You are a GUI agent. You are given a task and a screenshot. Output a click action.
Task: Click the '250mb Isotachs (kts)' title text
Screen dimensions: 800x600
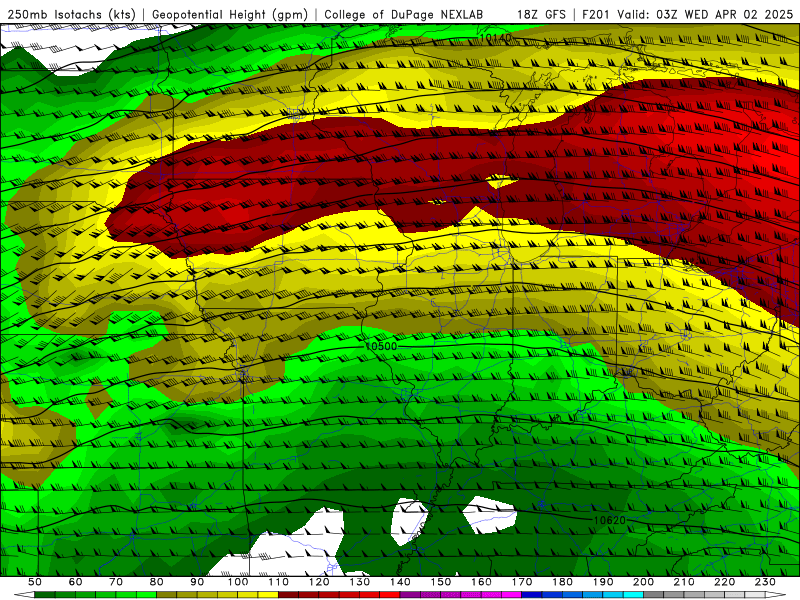[x=71, y=14]
